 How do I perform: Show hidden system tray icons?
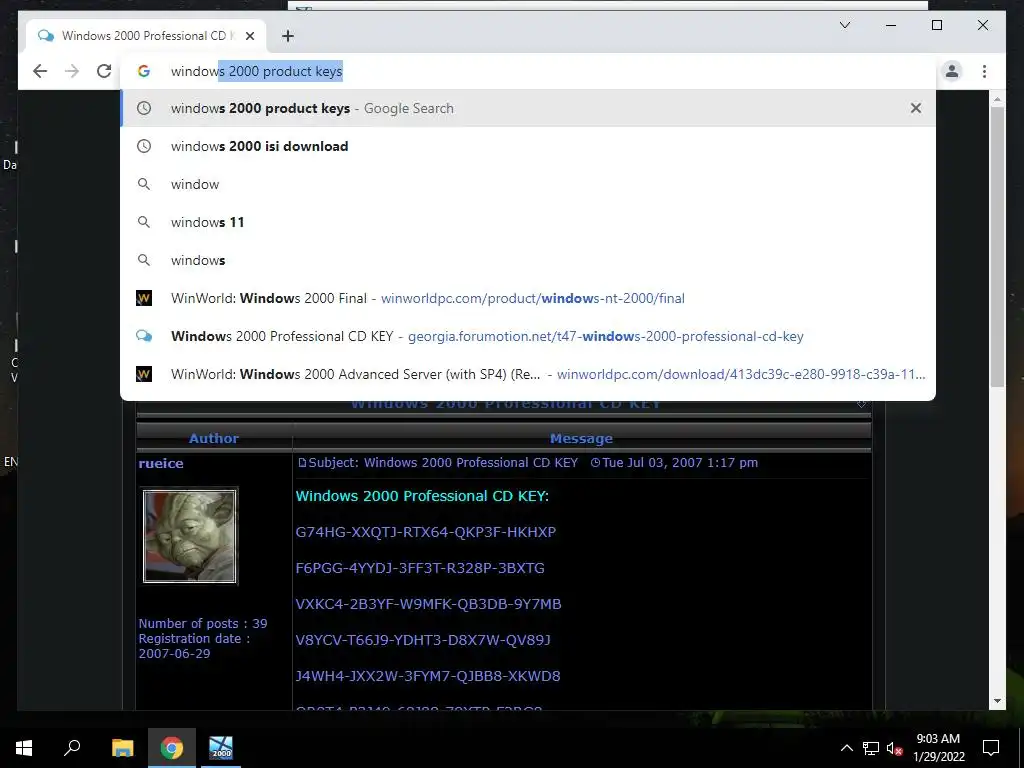(846, 748)
